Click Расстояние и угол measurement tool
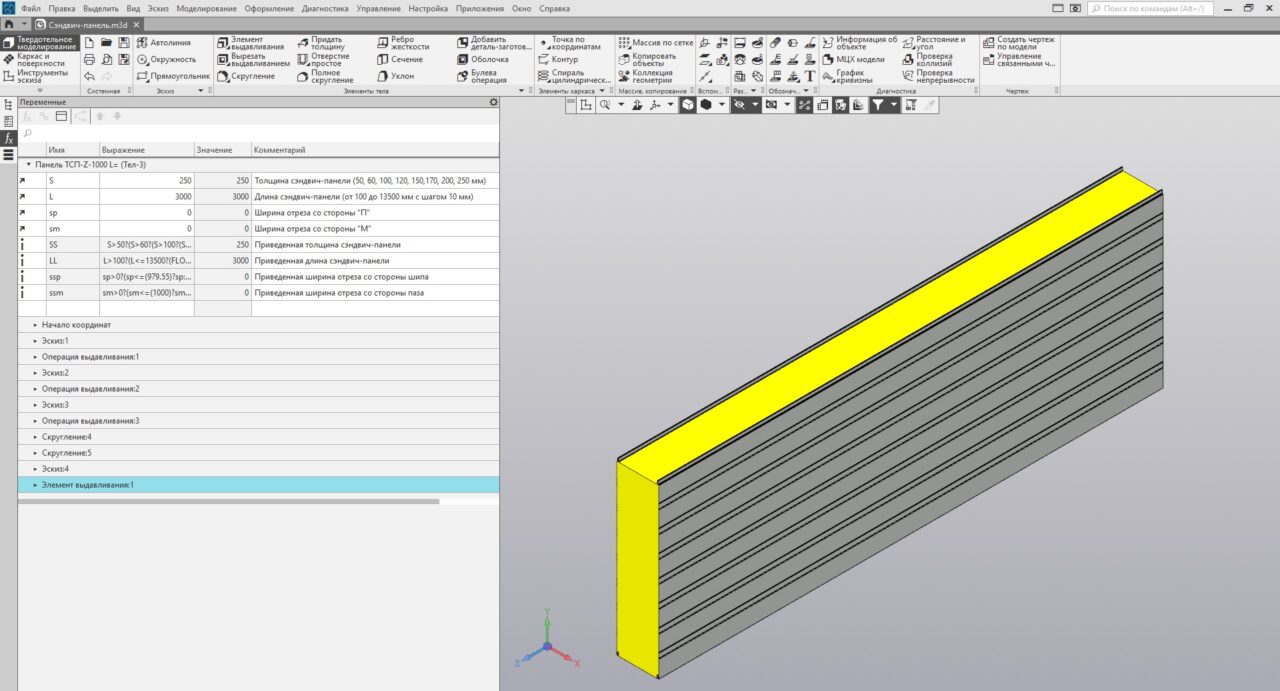 point(934,43)
